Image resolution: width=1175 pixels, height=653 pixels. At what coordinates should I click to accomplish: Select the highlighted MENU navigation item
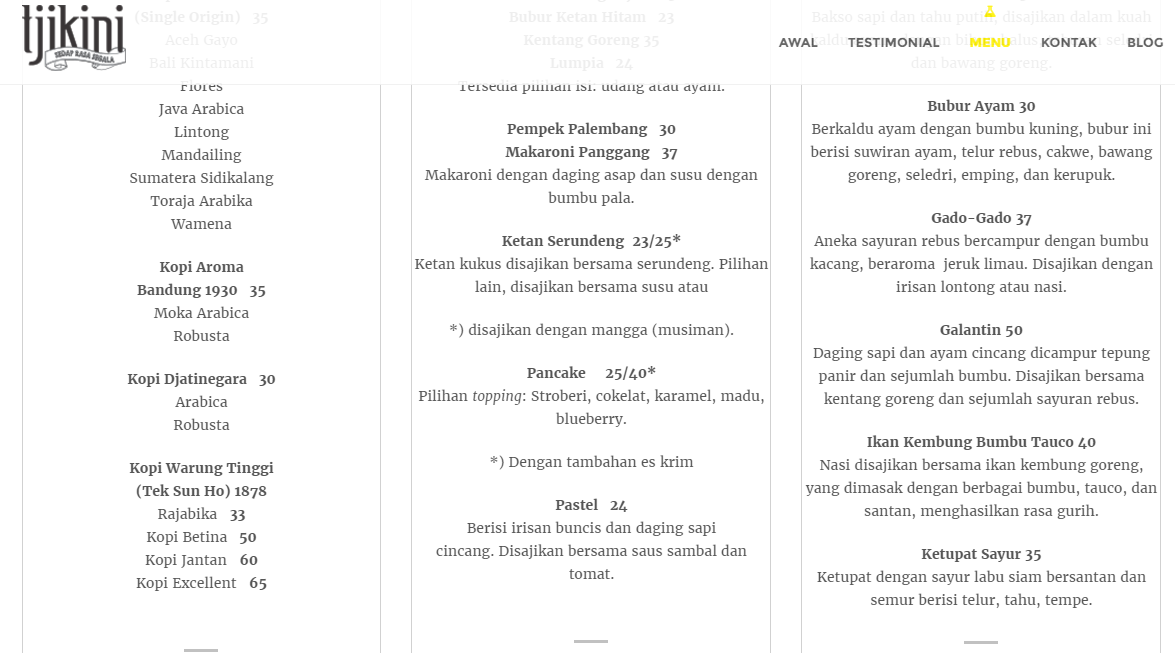[989, 43]
